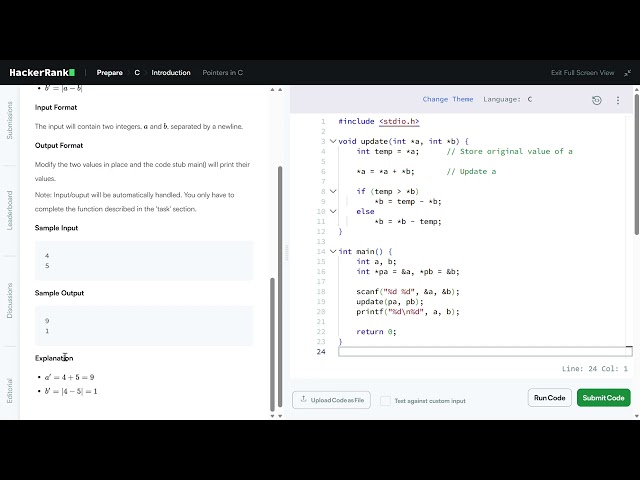
Task: Collapse the main function fold arrow on line 14
Action: tap(333, 251)
